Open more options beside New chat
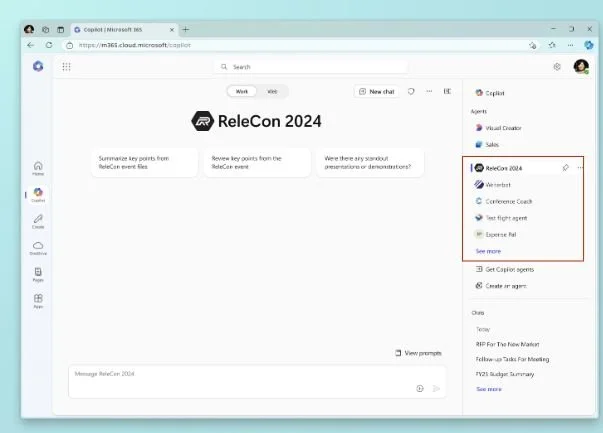Viewport: 603px width, 433px height. click(x=429, y=91)
